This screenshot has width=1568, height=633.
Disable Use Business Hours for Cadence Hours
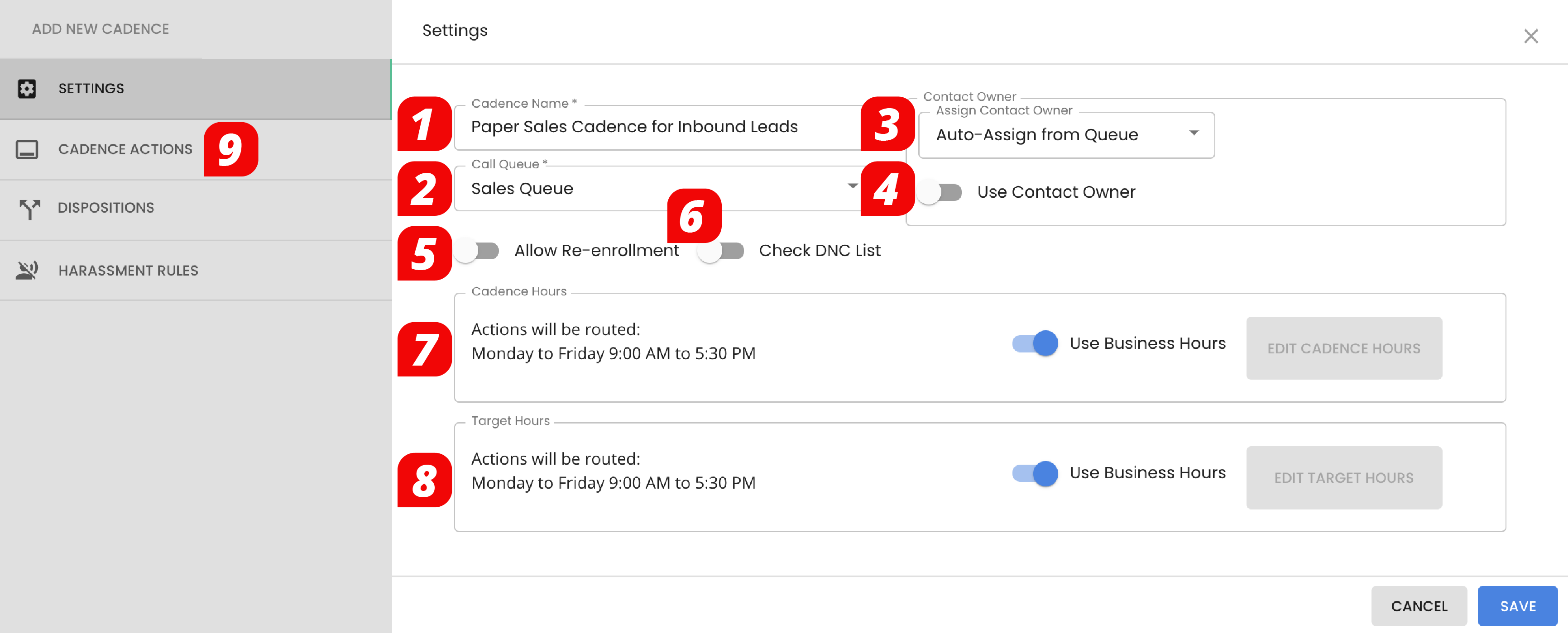[x=1035, y=343]
